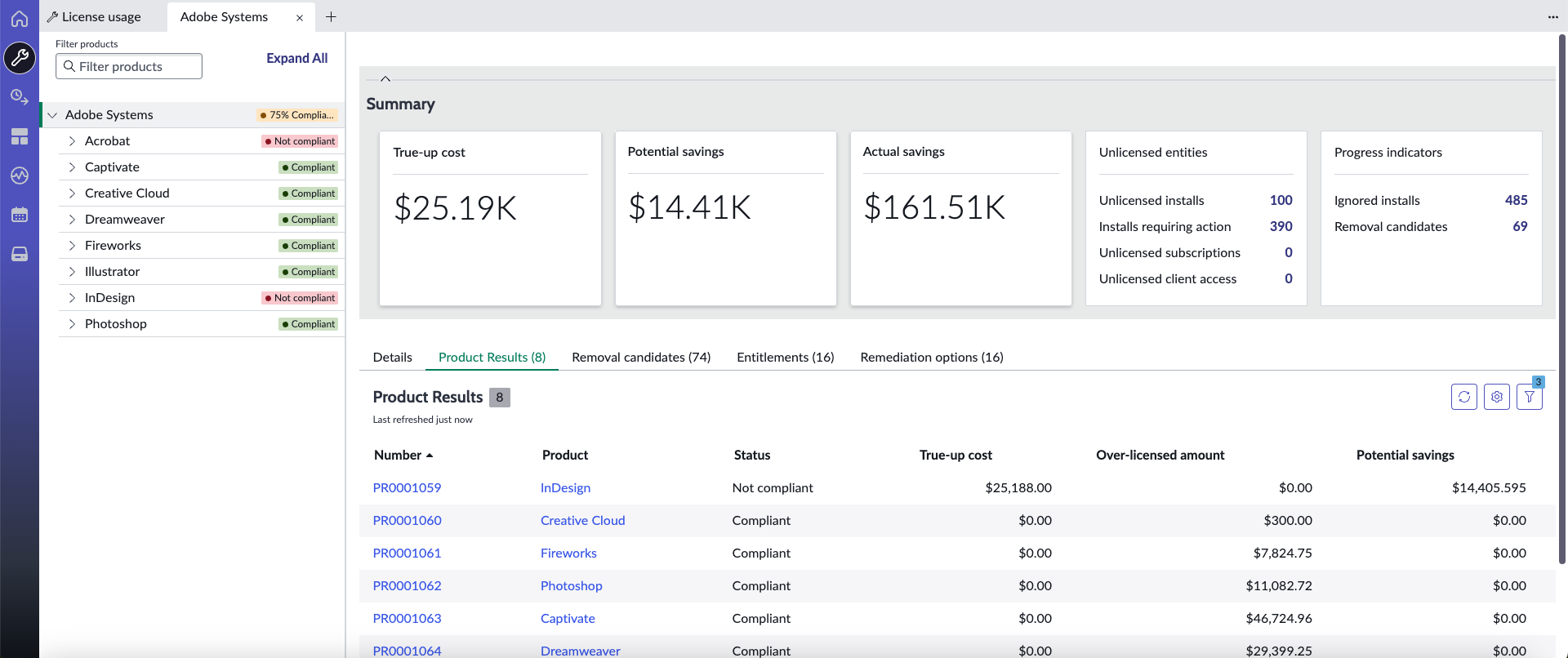The height and width of the screenshot is (658, 1568).
Task: Collapse the Summary section chevron
Action: click(x=385, y=79)
